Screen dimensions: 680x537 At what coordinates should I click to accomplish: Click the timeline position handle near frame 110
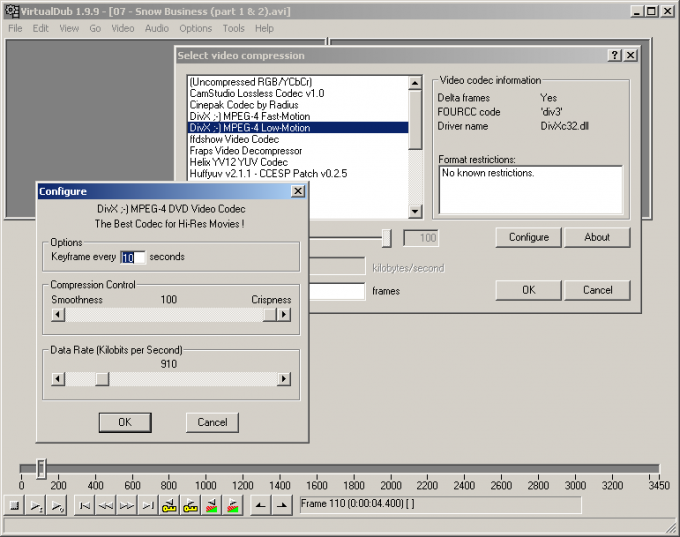pos(41,469)
